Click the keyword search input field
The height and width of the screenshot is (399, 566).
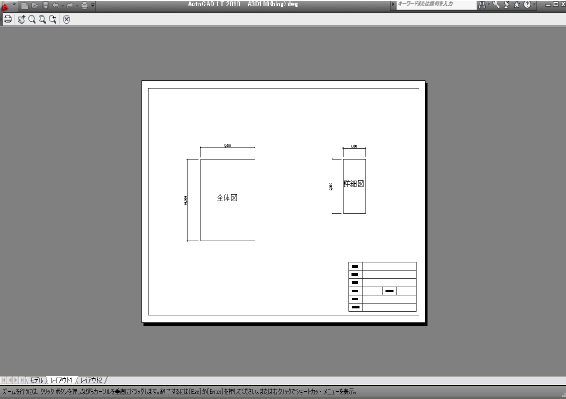click(437, 5)
